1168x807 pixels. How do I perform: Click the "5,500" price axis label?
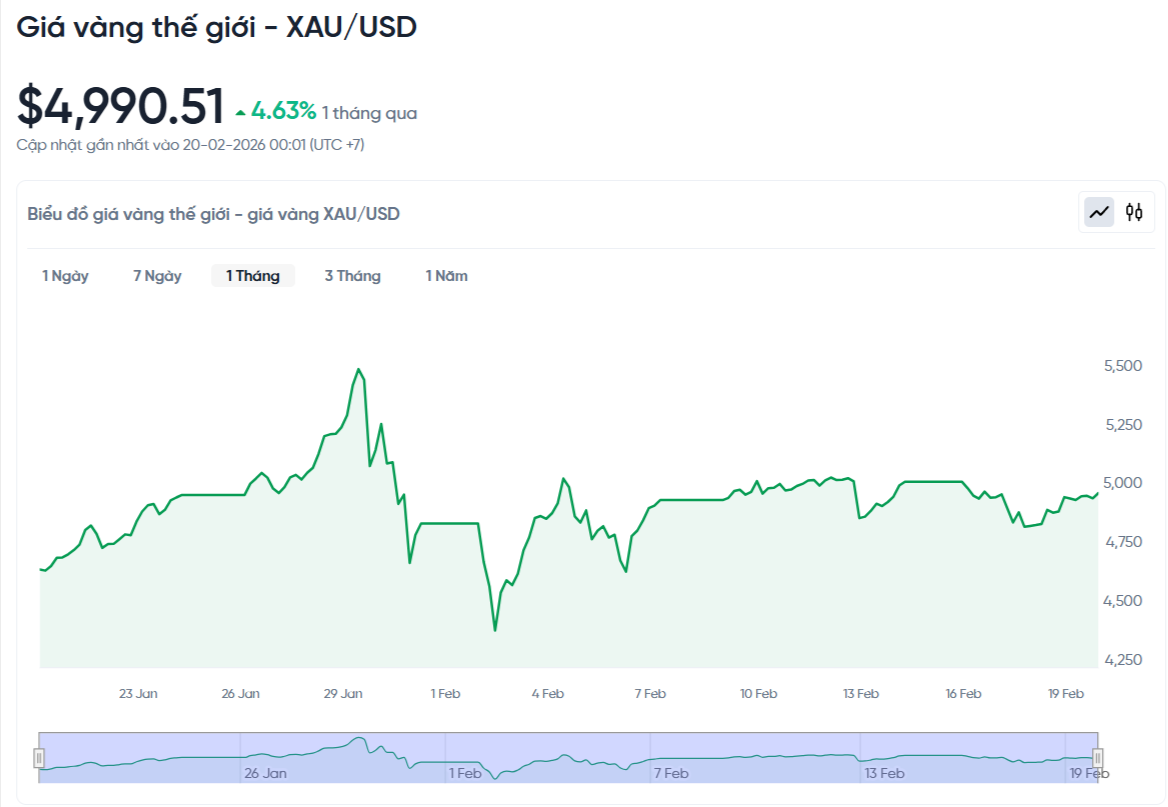click(1122, 365)
